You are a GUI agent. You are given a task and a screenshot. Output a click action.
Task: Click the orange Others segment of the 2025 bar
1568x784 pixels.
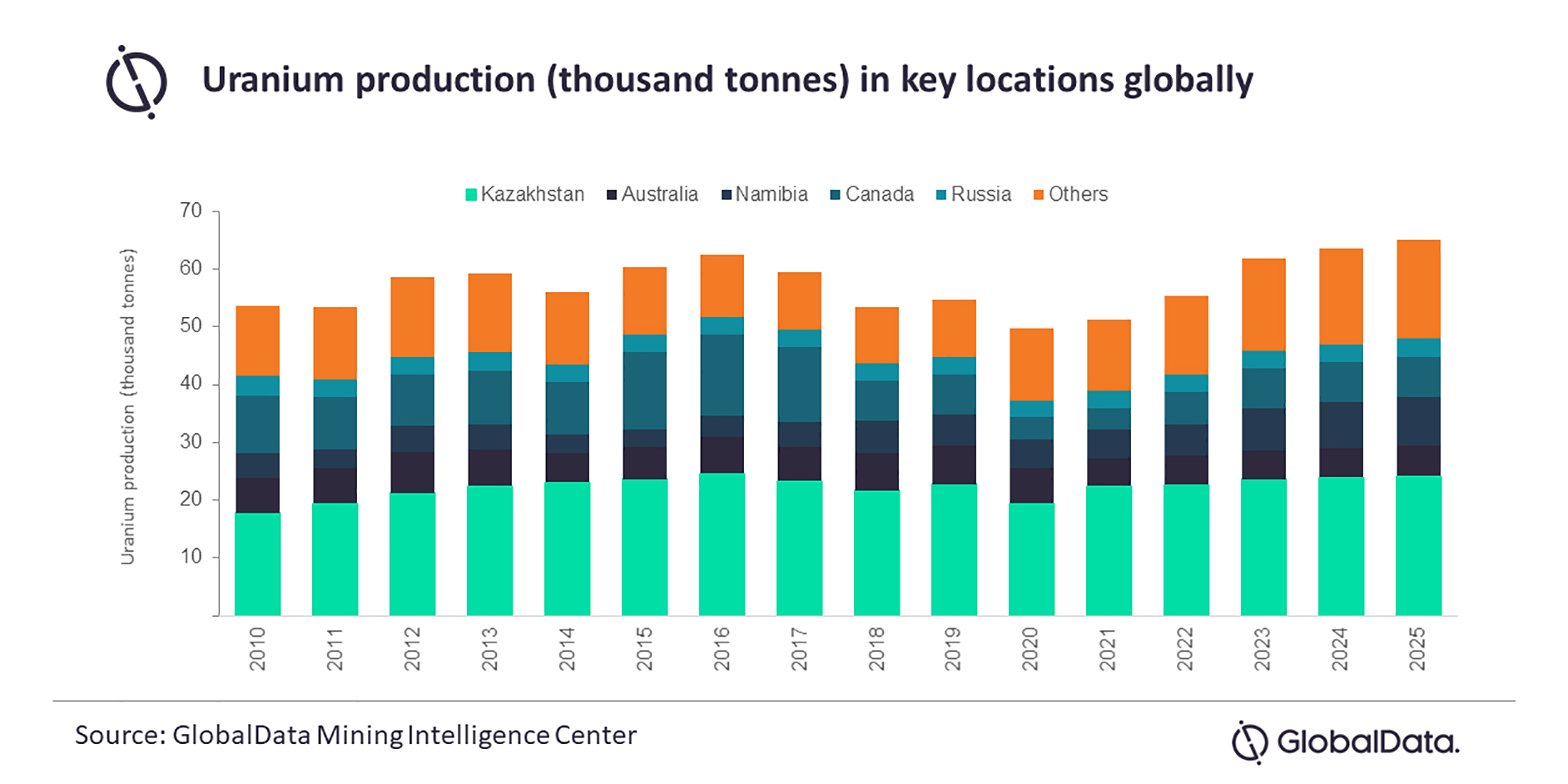coord(1418,289)
